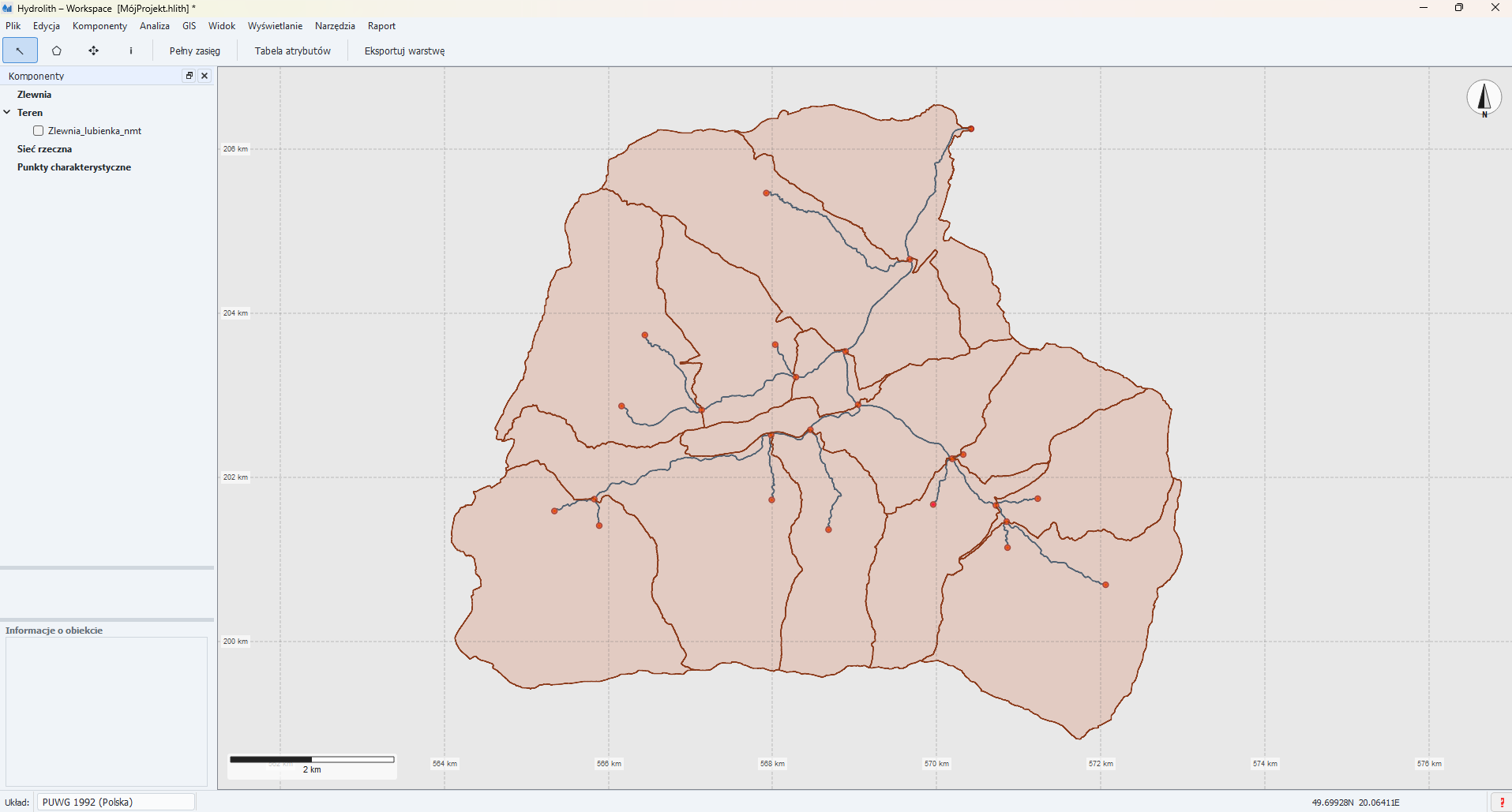The width and height of the screenshot is (1512, 812).
Task: Open the Widok menu
Action: pyautogui.click(x=222, y=26)
